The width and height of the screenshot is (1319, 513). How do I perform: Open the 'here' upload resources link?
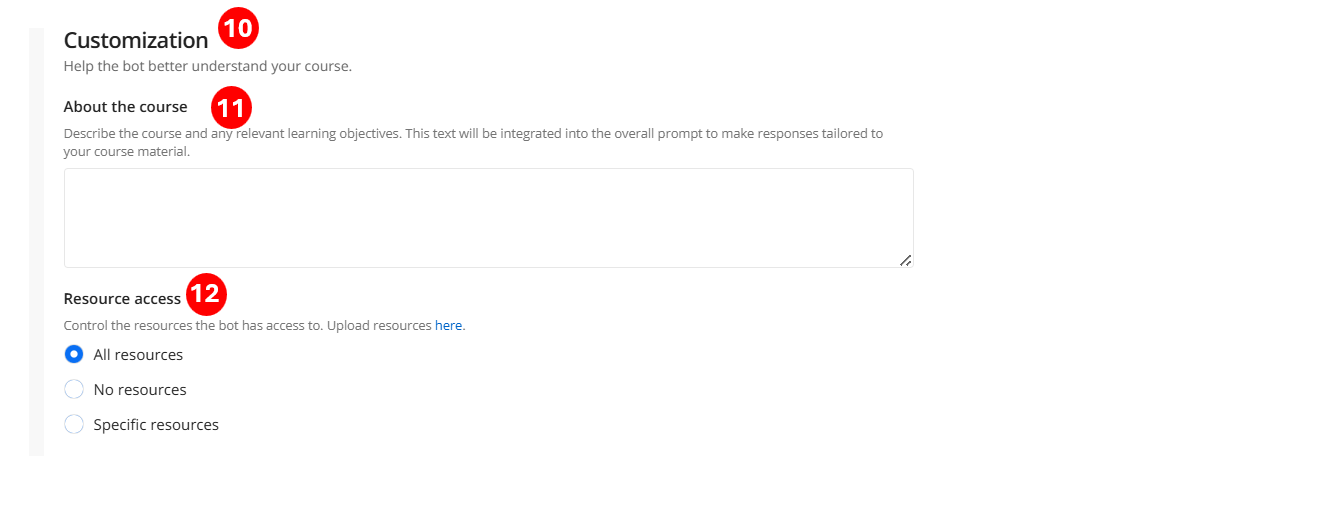[x=448, y=325]
